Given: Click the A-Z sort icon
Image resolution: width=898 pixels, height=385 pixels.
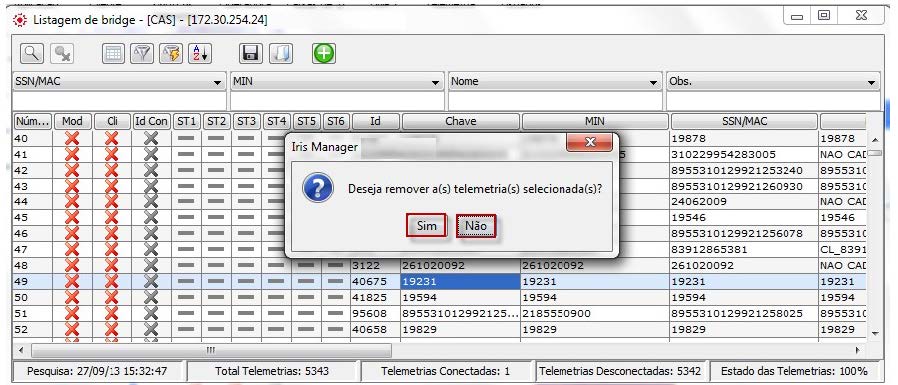Looking at the screenshot, I should [200, 53].
